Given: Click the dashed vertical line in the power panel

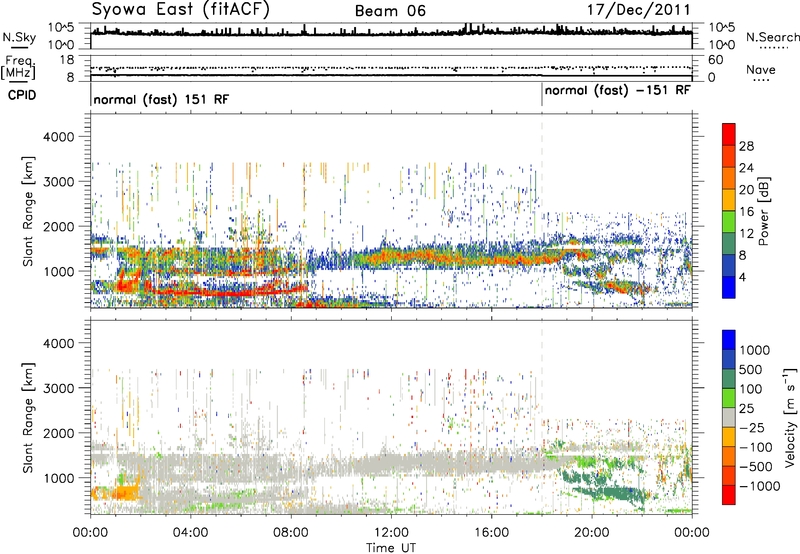Looking at the screenshot, I should [x=542, y=211].
